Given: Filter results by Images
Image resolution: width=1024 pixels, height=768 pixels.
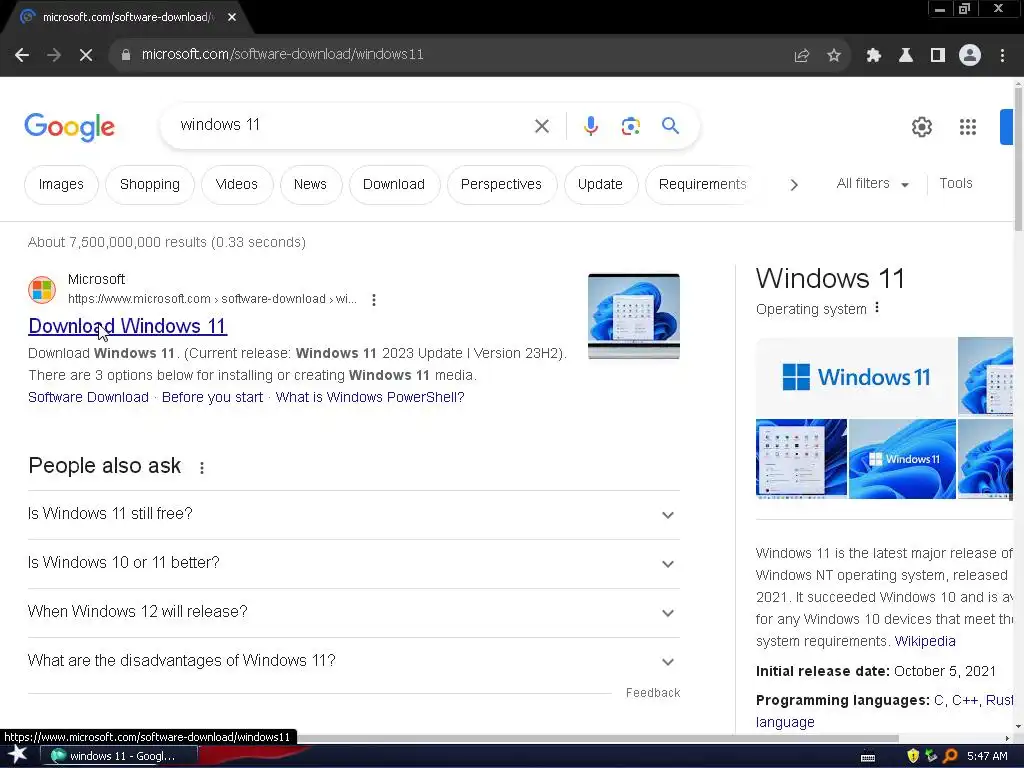Looking at the screenshot, I should [x=61, y=185].
